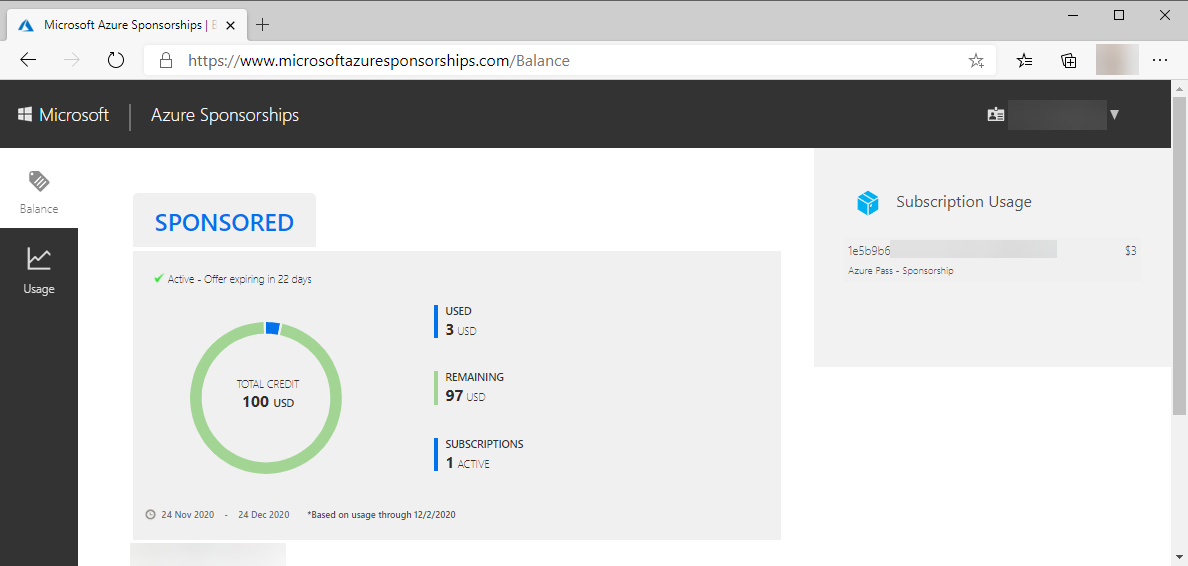The height and width of the screenshot is (566, 1188).
Task: Click the Based on usage through note
Action: point(381,514)
